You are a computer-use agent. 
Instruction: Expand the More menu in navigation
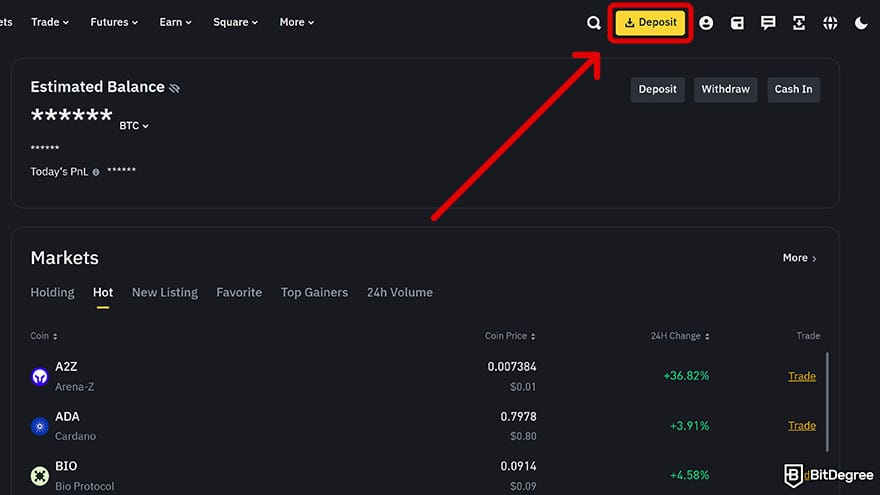pos(296,22)
